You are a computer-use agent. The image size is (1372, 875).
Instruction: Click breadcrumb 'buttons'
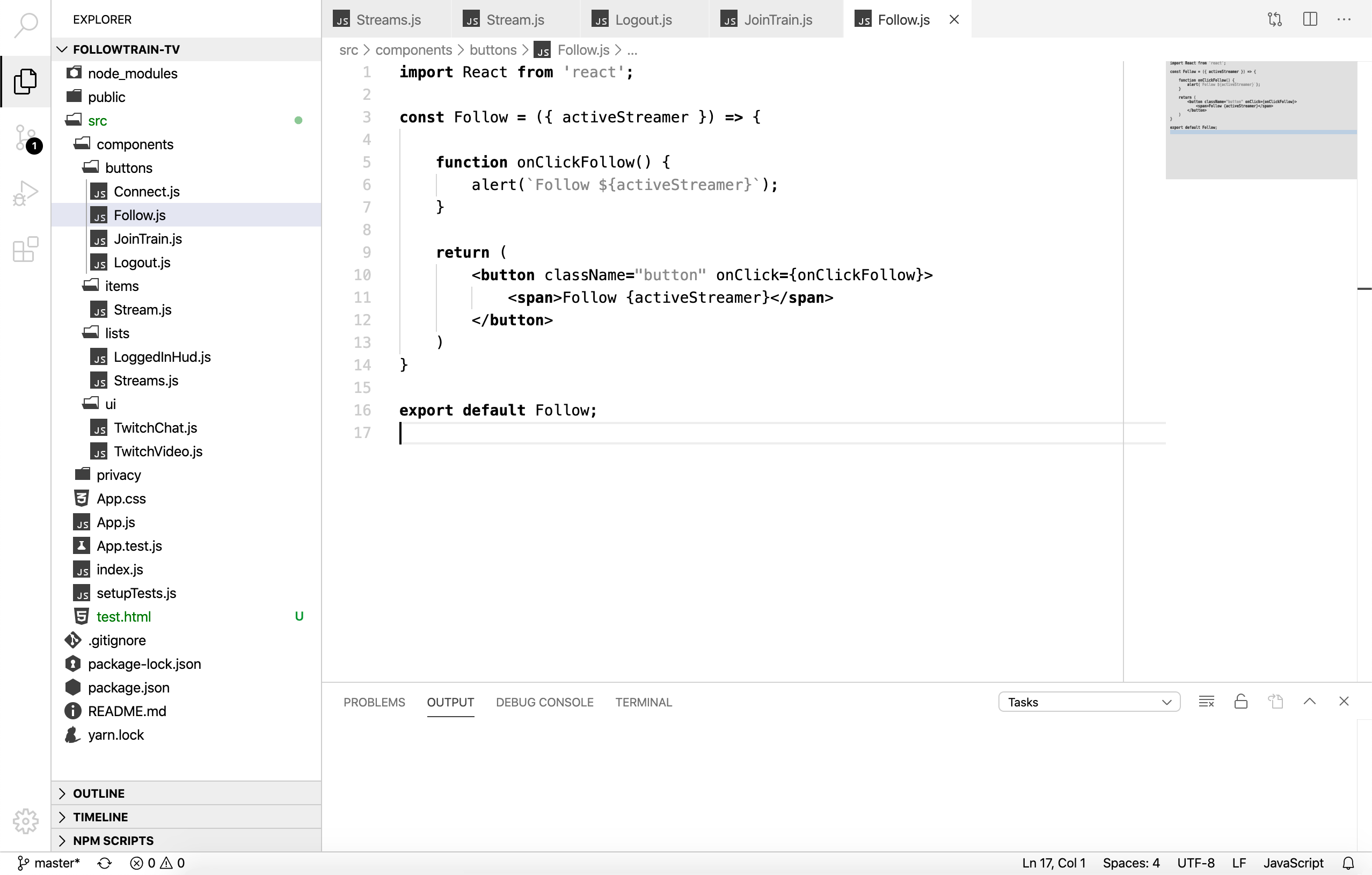(x=493, y=50)
